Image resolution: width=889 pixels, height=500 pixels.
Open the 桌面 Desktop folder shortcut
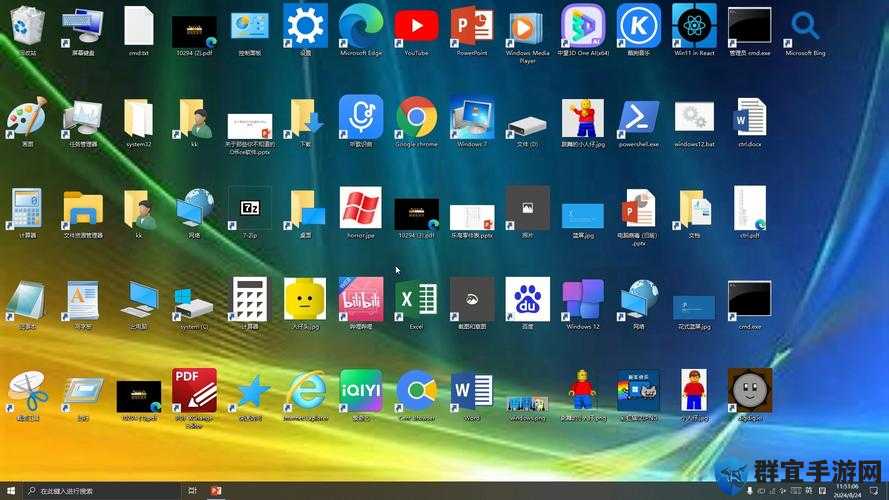click(306, 209)
